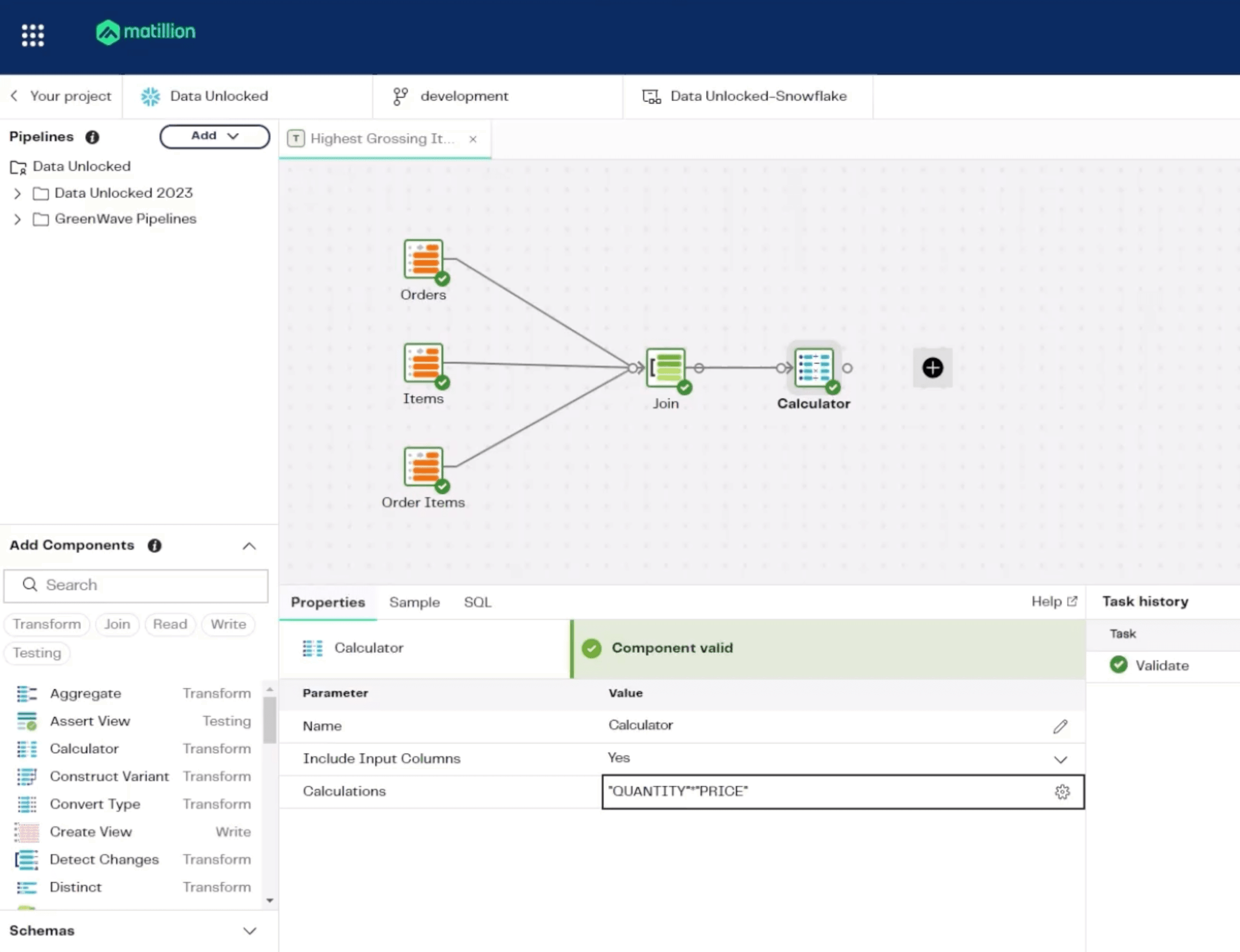Click the pencil icon to edit Name

click(x=1061, y=726)
